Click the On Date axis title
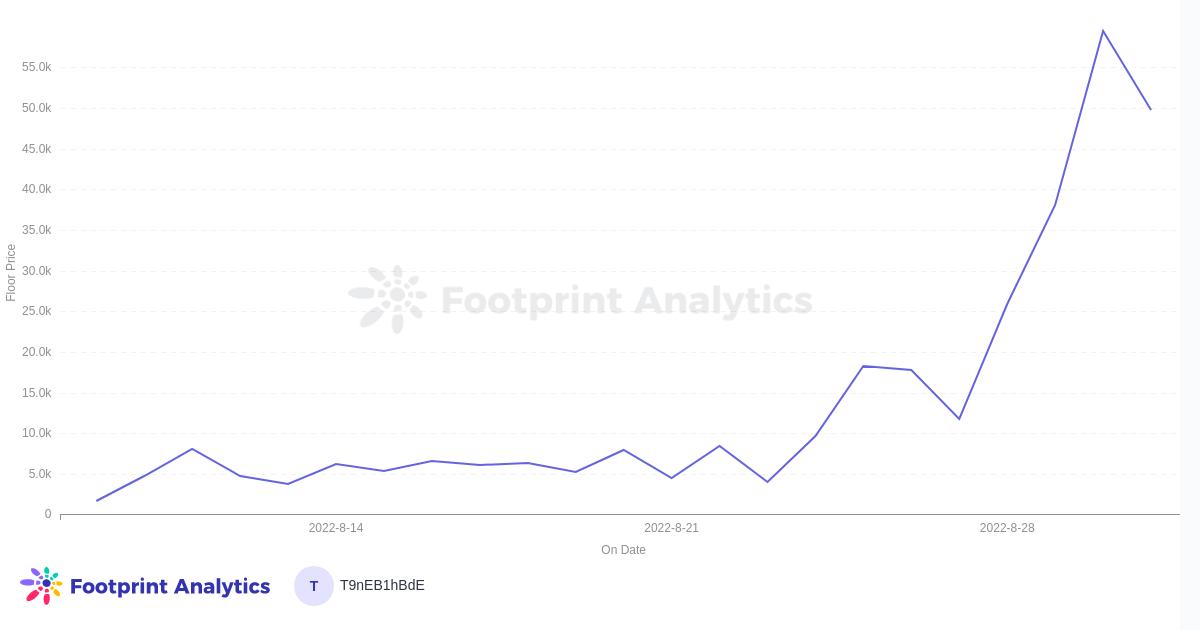1200x630 pixels. pos(623,550)
